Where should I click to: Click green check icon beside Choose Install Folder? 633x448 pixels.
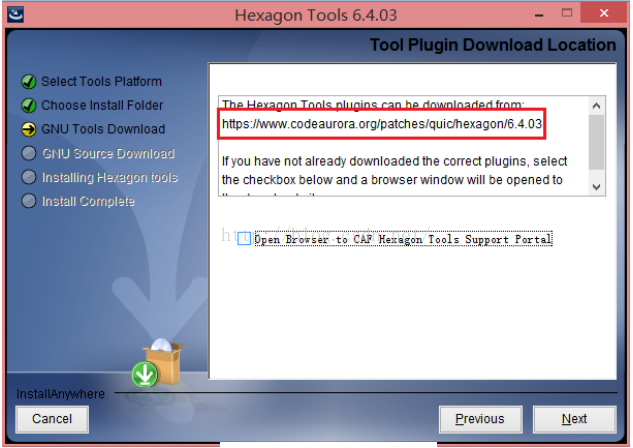[29, 106]
